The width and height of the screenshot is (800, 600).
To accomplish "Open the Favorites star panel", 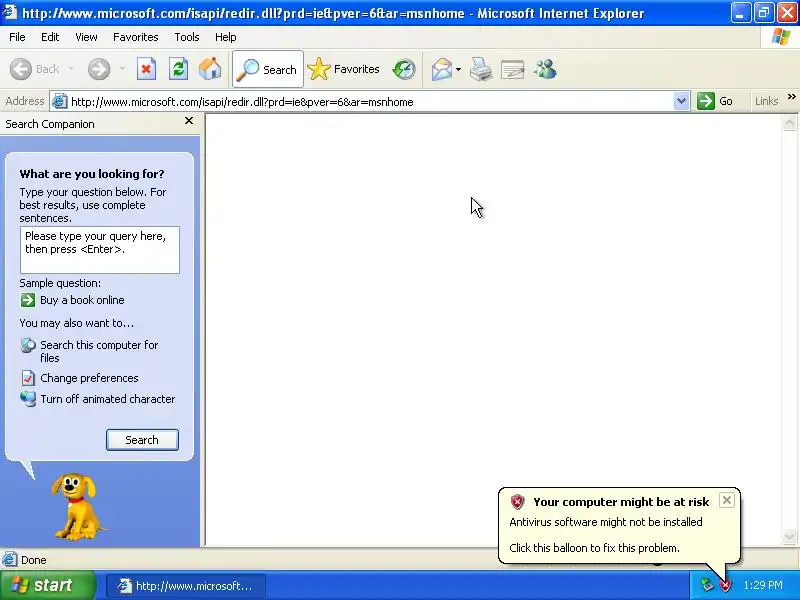I will coord(344,69).
